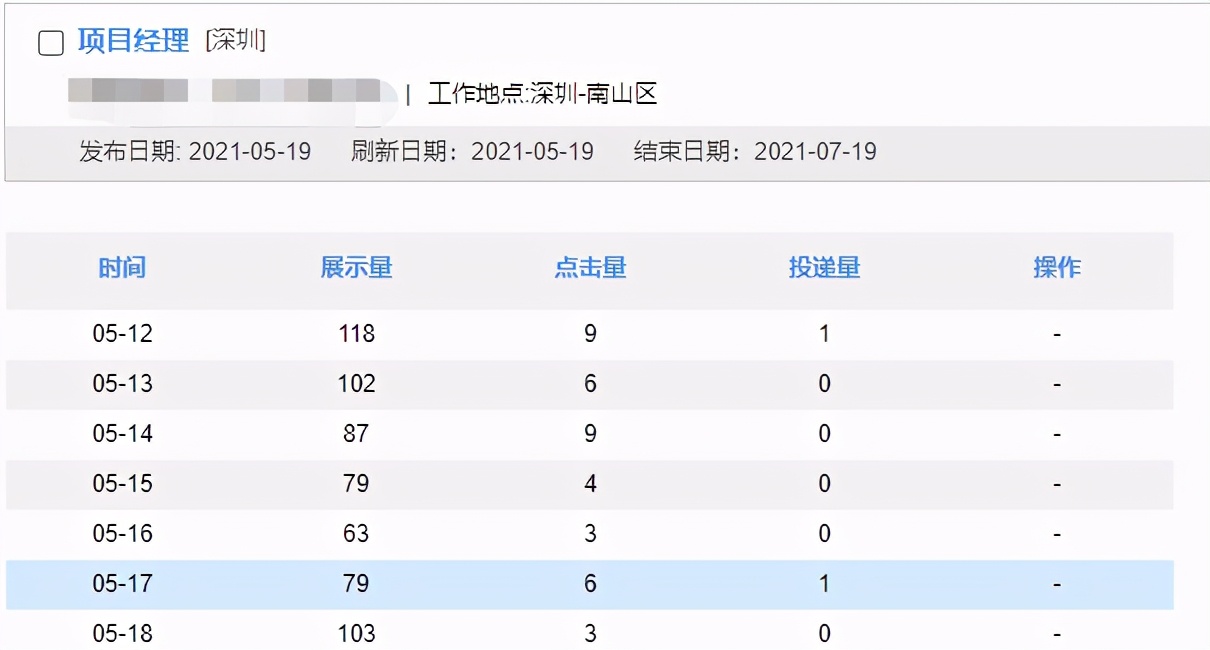This screenshot has width=1210, height=650.
Task: Click the 操作 column header
Action: (1057, 268)
